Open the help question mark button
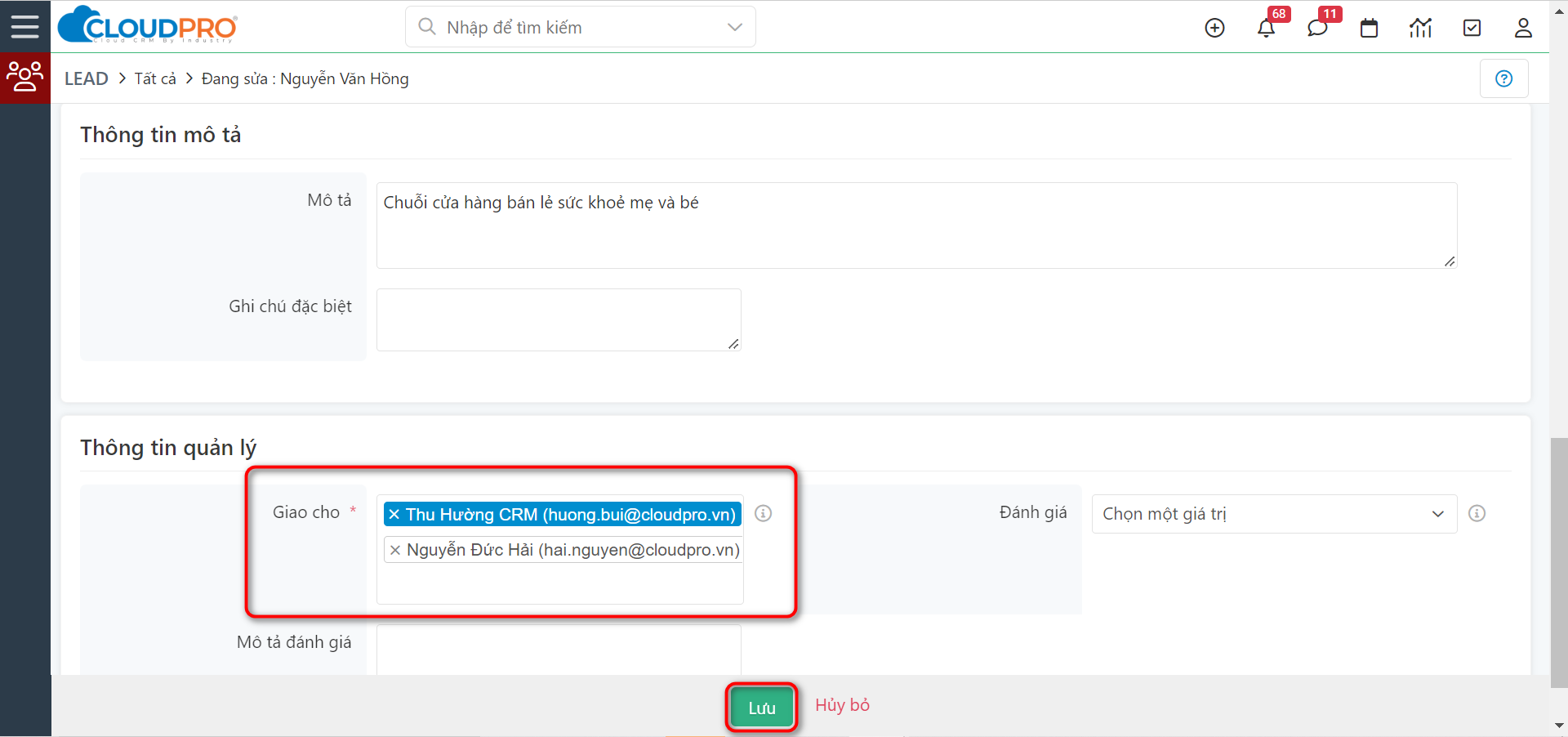Viewport: 1568px width, 737px height. pos(1504,78)
